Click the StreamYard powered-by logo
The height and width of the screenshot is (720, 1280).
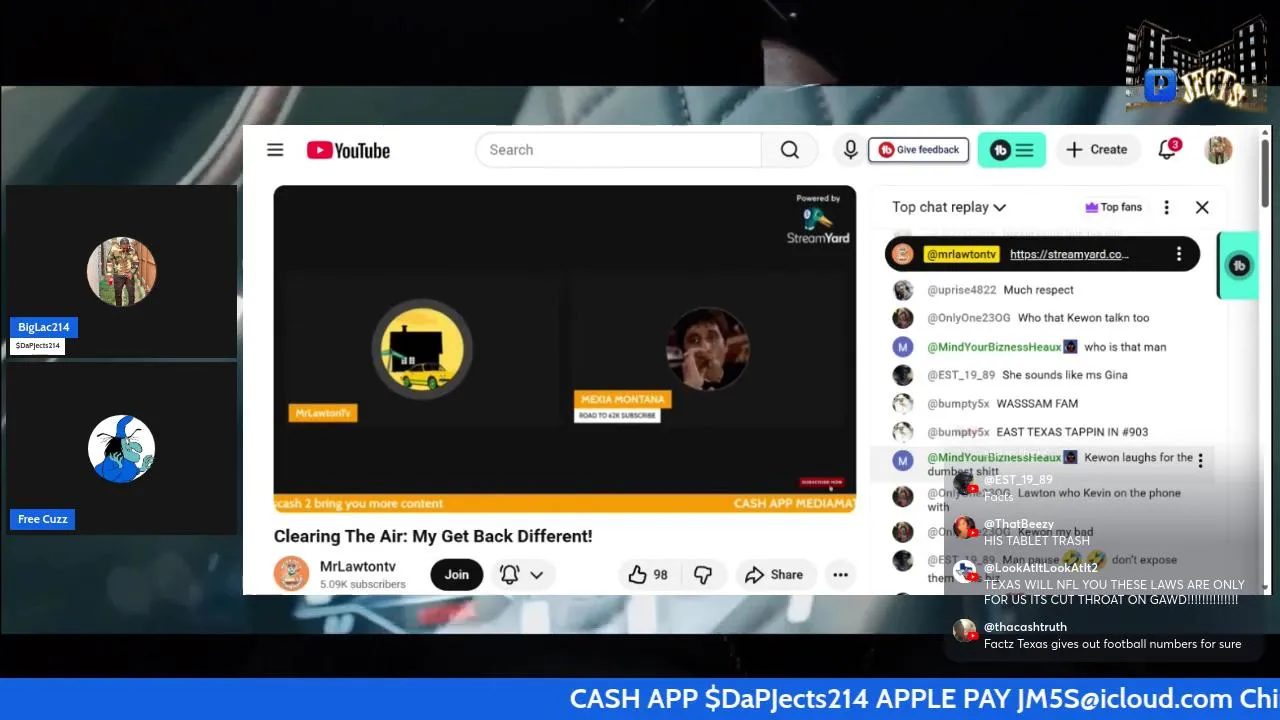pyautogui.click(x=818, y=220)
